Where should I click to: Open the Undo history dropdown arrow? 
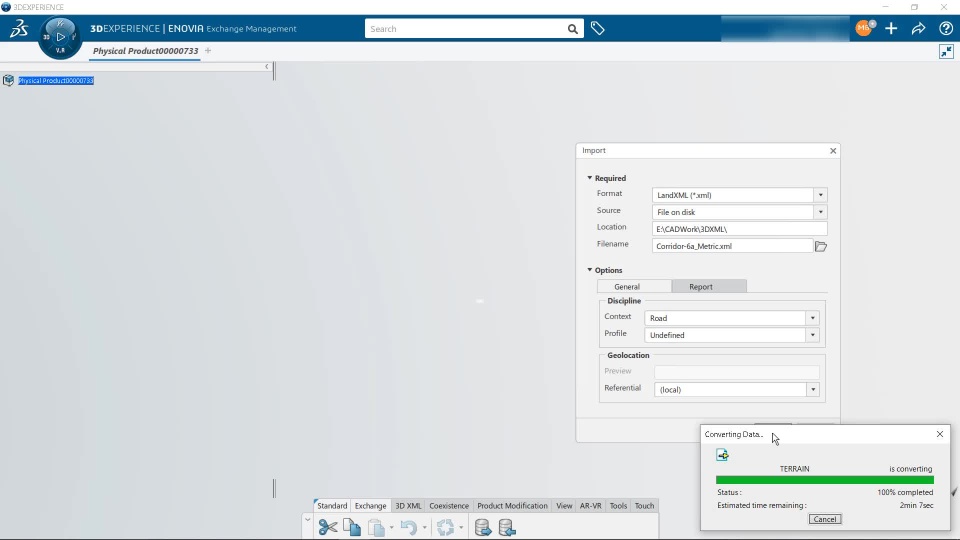424,527
